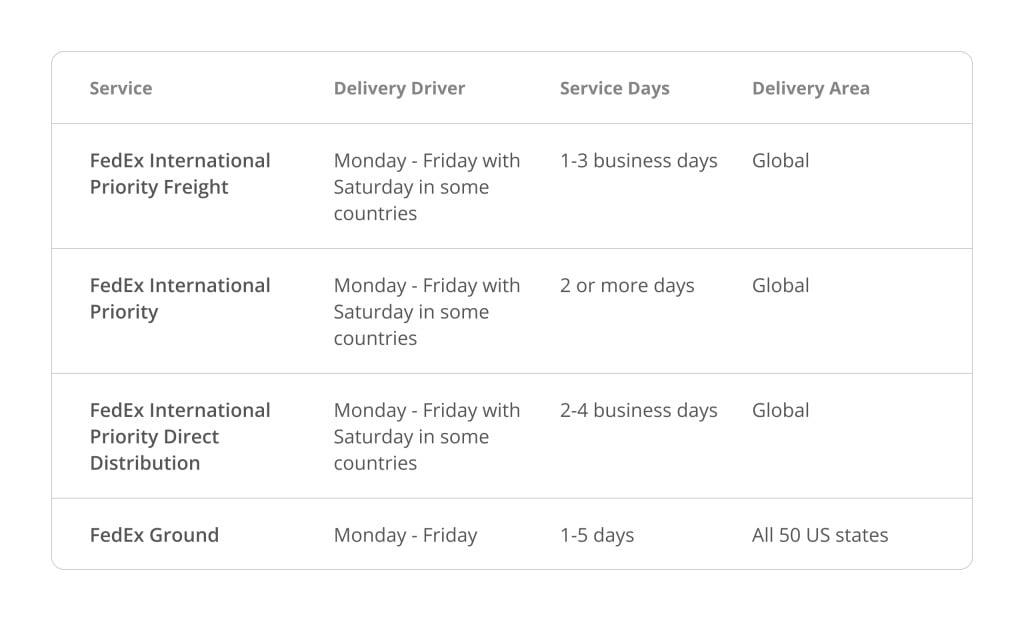1024x621 pixels.
Task: Click the 1-3 business days cell
Action: click(638, 161)
